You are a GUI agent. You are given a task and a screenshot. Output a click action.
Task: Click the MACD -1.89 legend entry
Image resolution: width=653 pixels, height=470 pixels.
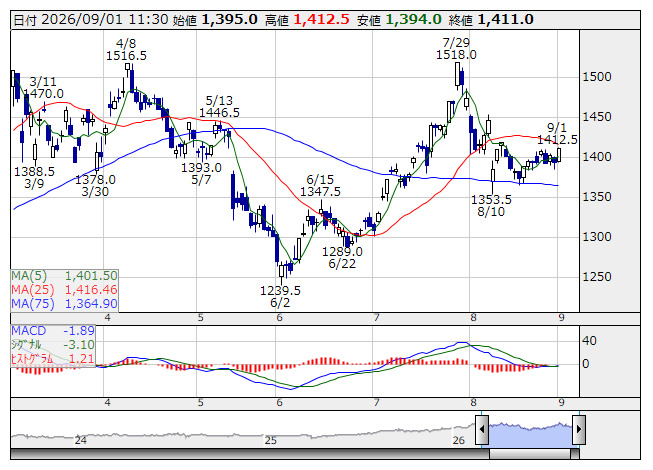(53, 331)
